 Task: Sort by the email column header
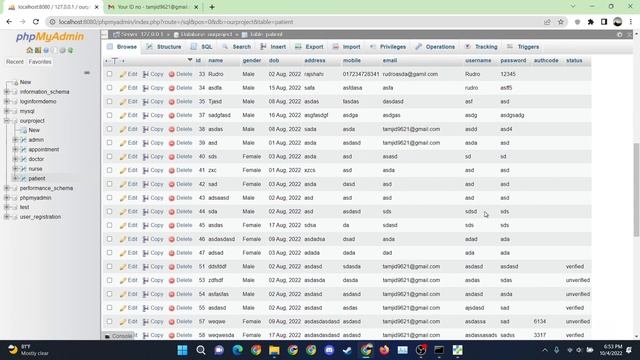390,60
